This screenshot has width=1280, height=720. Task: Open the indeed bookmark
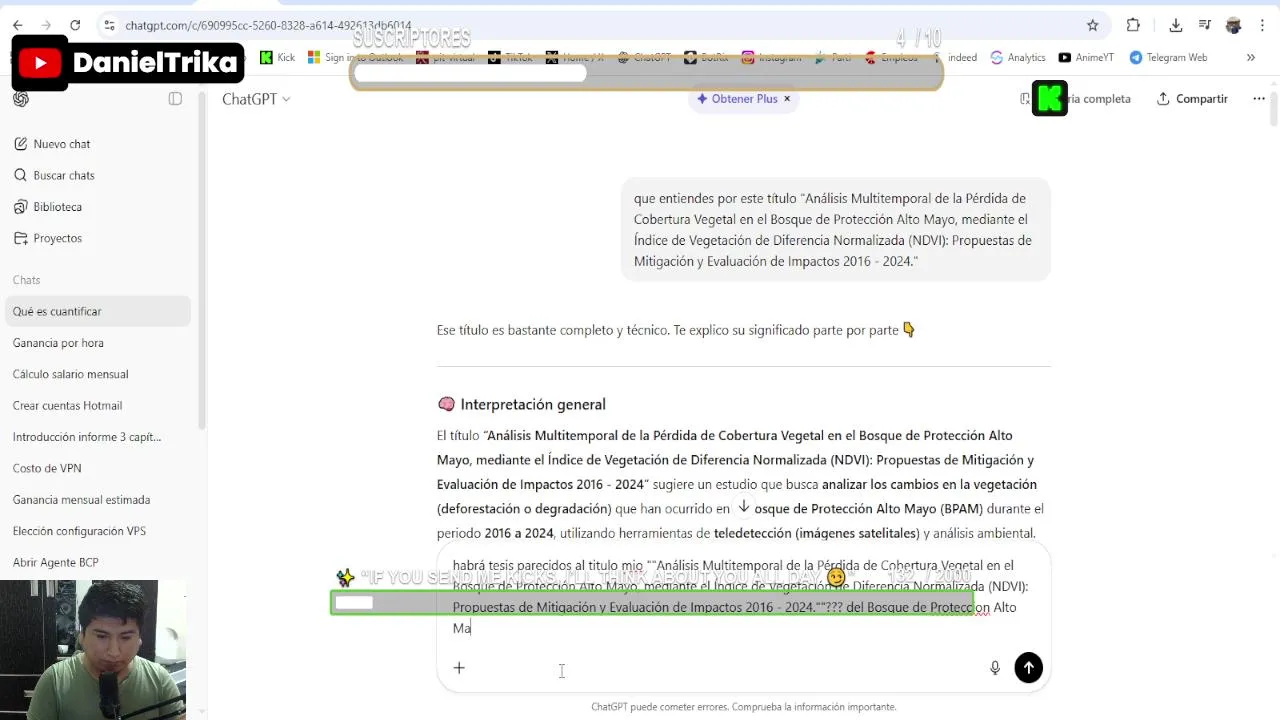(962, 57)
